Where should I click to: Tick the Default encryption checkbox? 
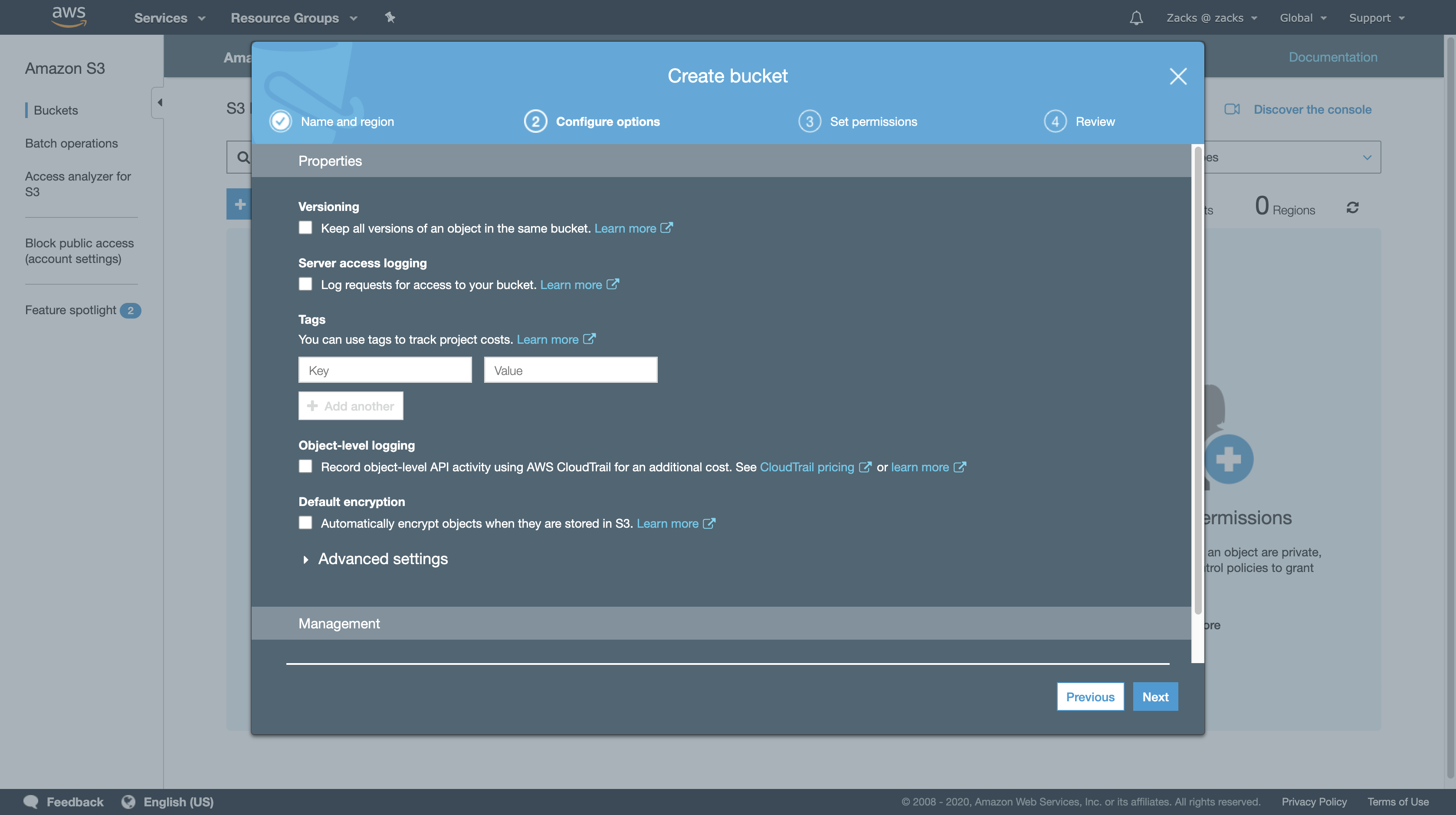click(305, 523)
